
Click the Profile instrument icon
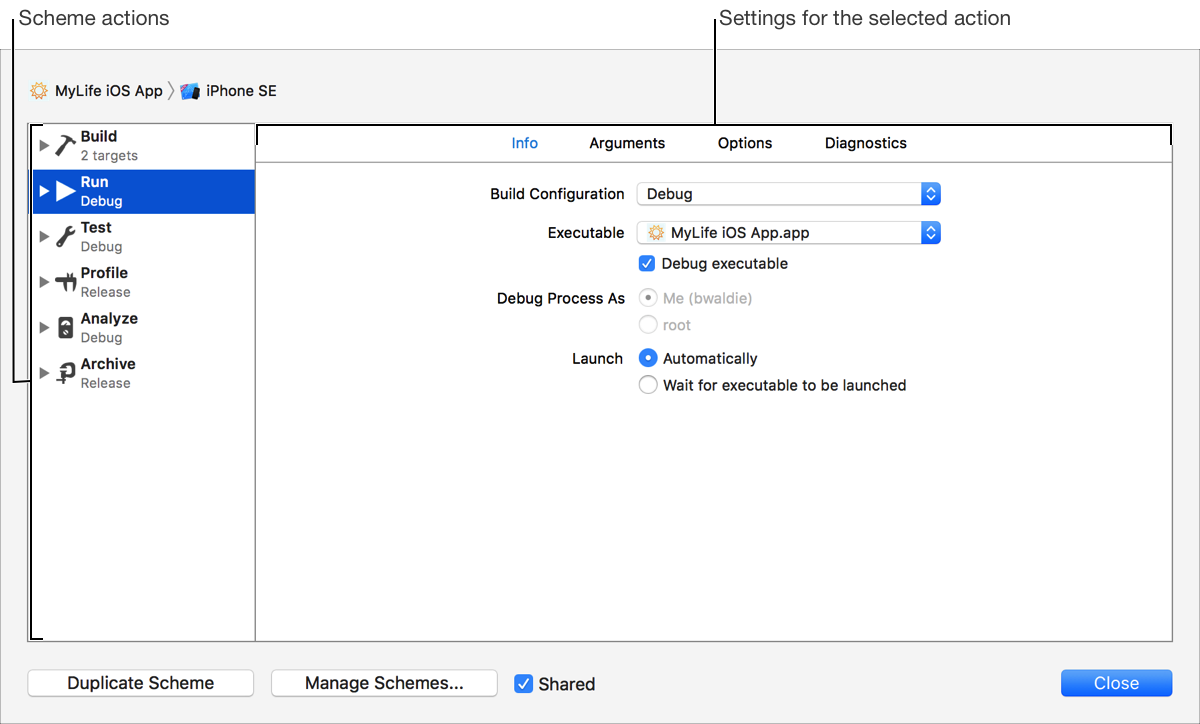[65, 282]
